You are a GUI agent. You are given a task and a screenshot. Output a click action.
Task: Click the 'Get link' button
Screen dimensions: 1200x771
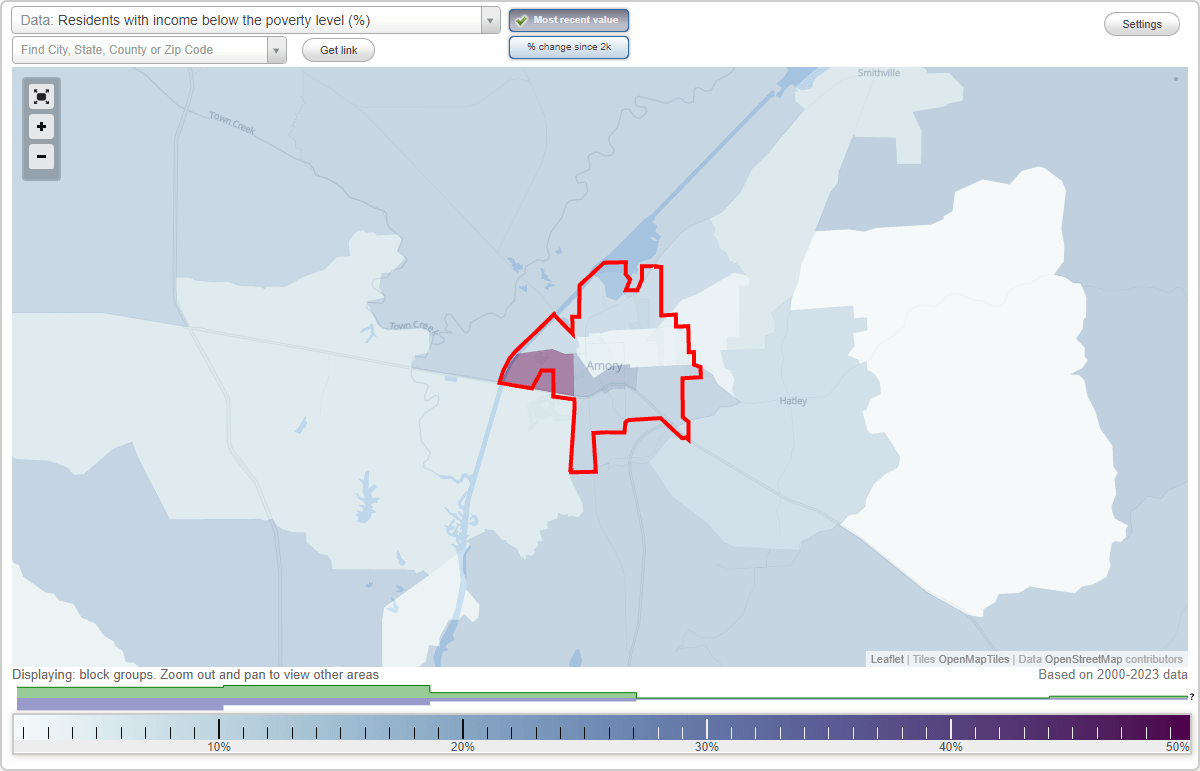point(338,49)
